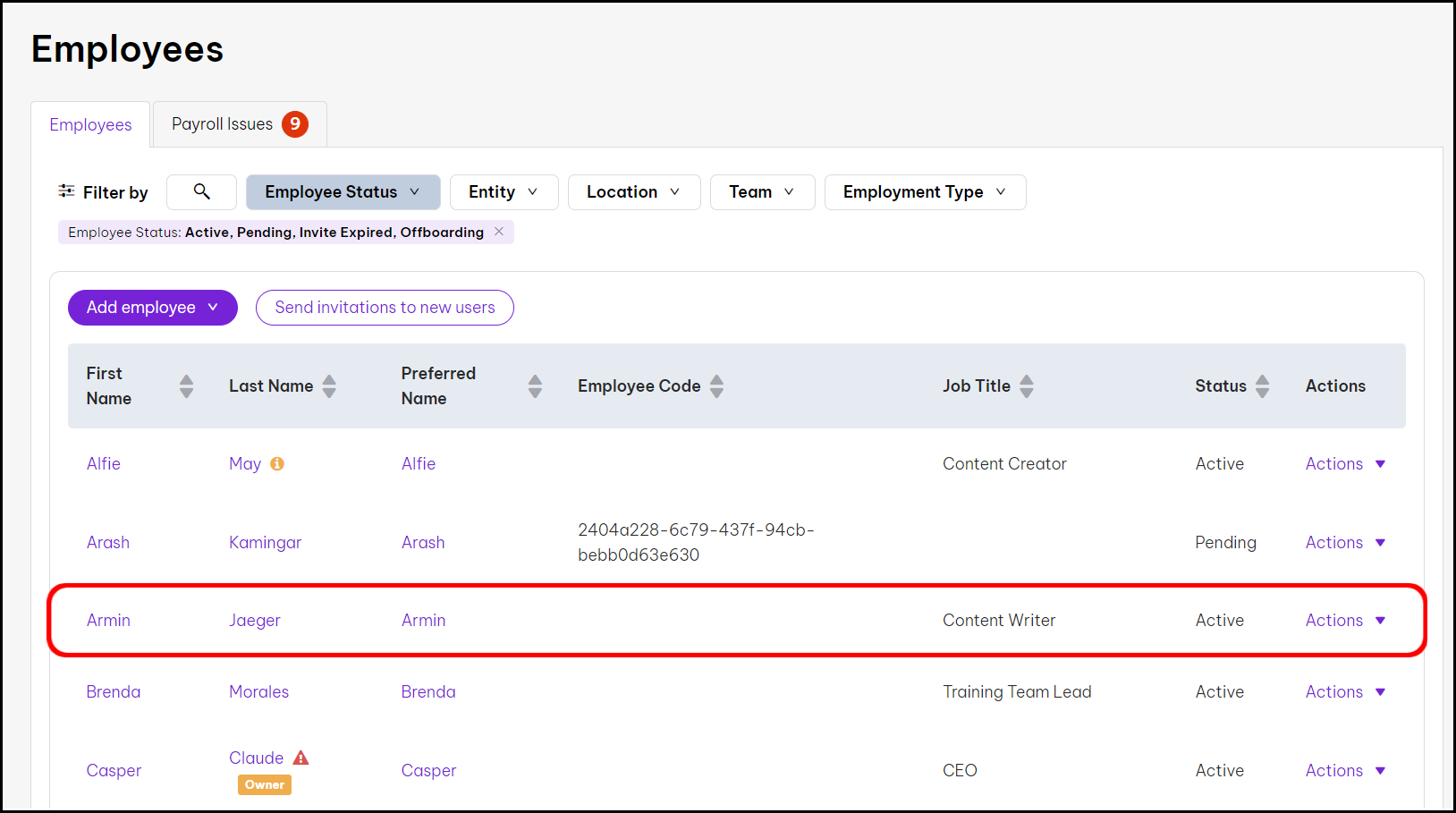Sort by Last Name column arrows
Screen dimensions: 1456x813
pos(329,386)
